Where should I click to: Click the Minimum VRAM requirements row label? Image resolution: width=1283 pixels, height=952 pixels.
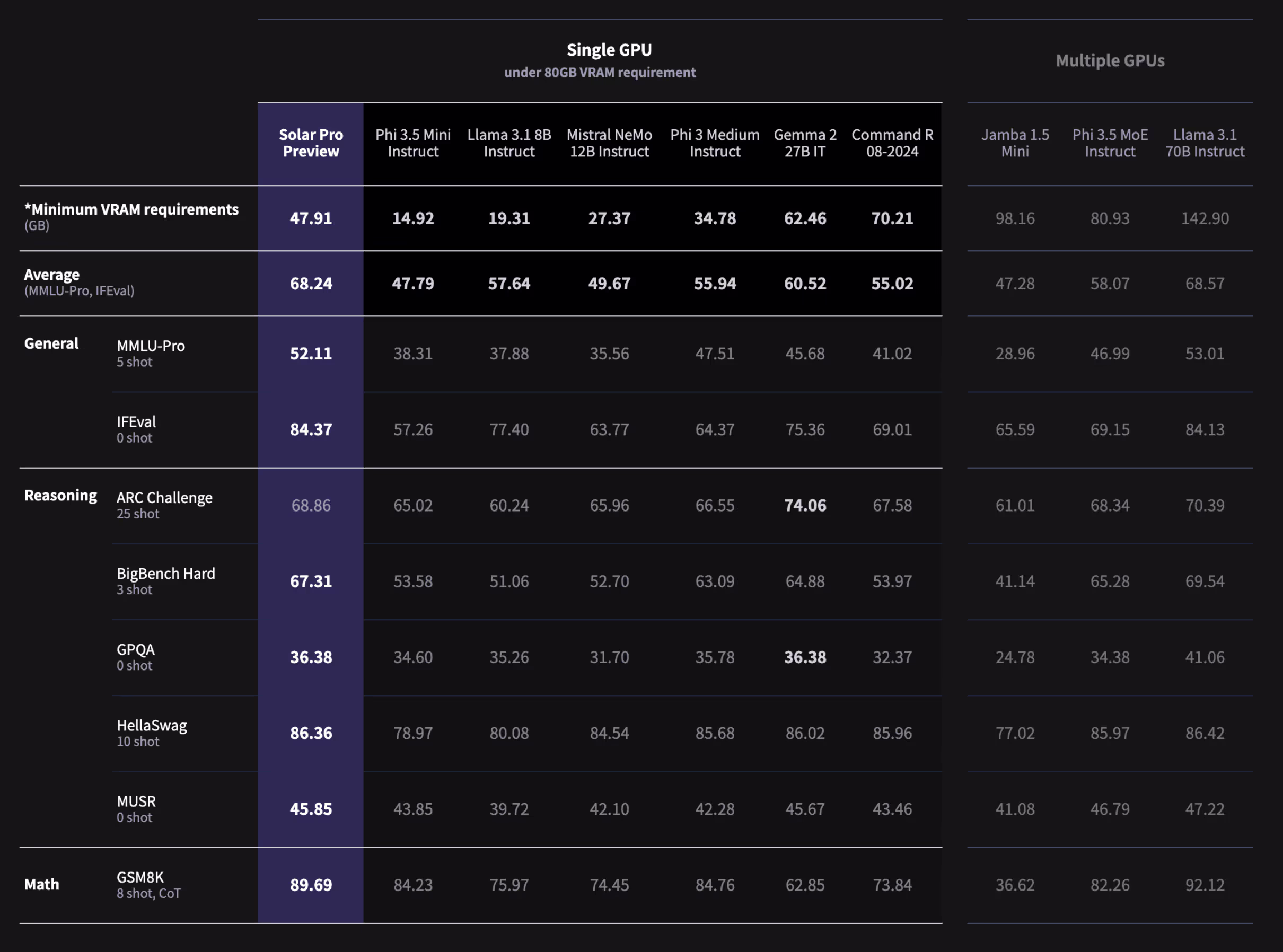tap(131, 210)
